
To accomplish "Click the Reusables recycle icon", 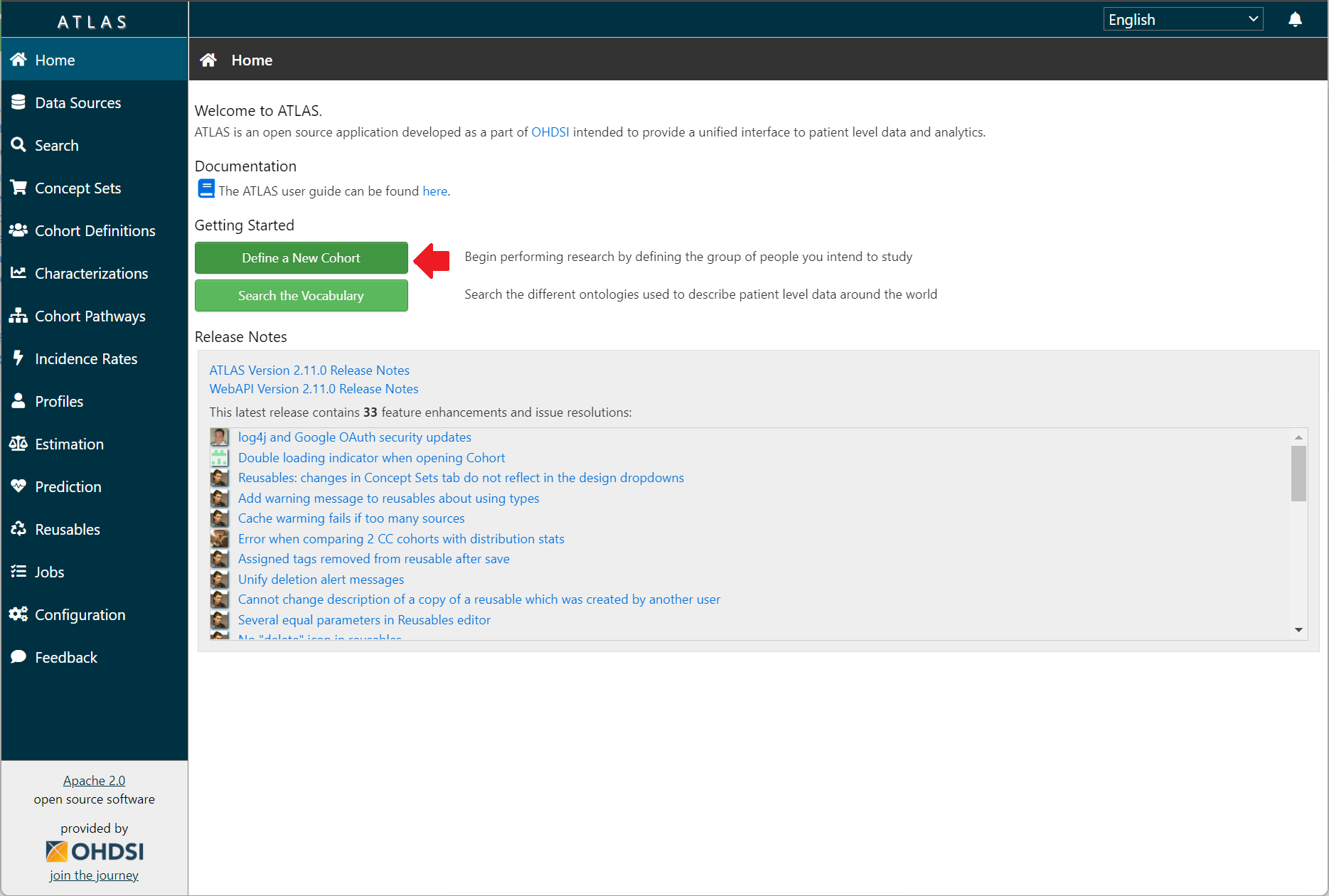I will (18, 529).
